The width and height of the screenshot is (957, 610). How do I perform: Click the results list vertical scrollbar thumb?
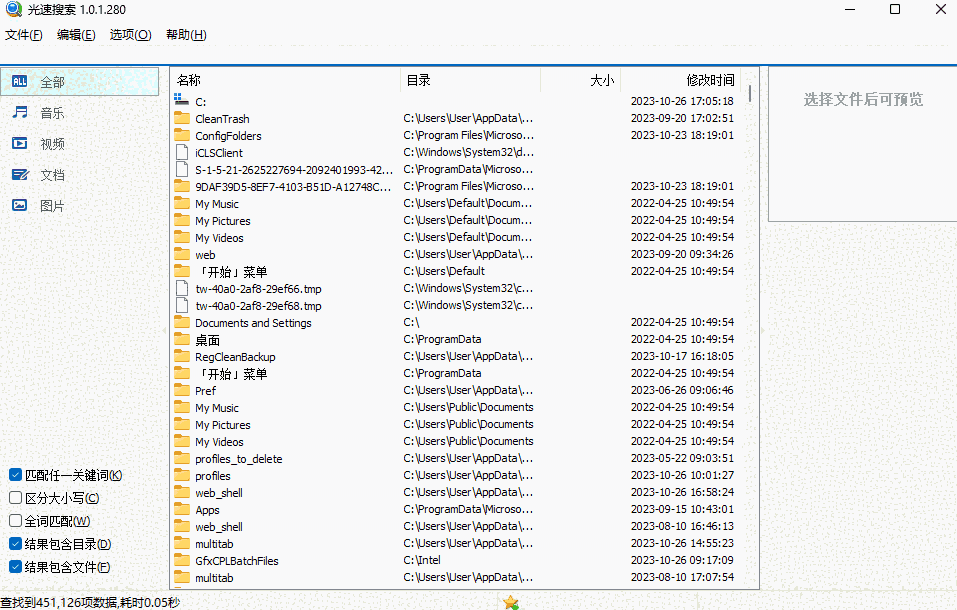pyautogui.click(x=749, y=93)
